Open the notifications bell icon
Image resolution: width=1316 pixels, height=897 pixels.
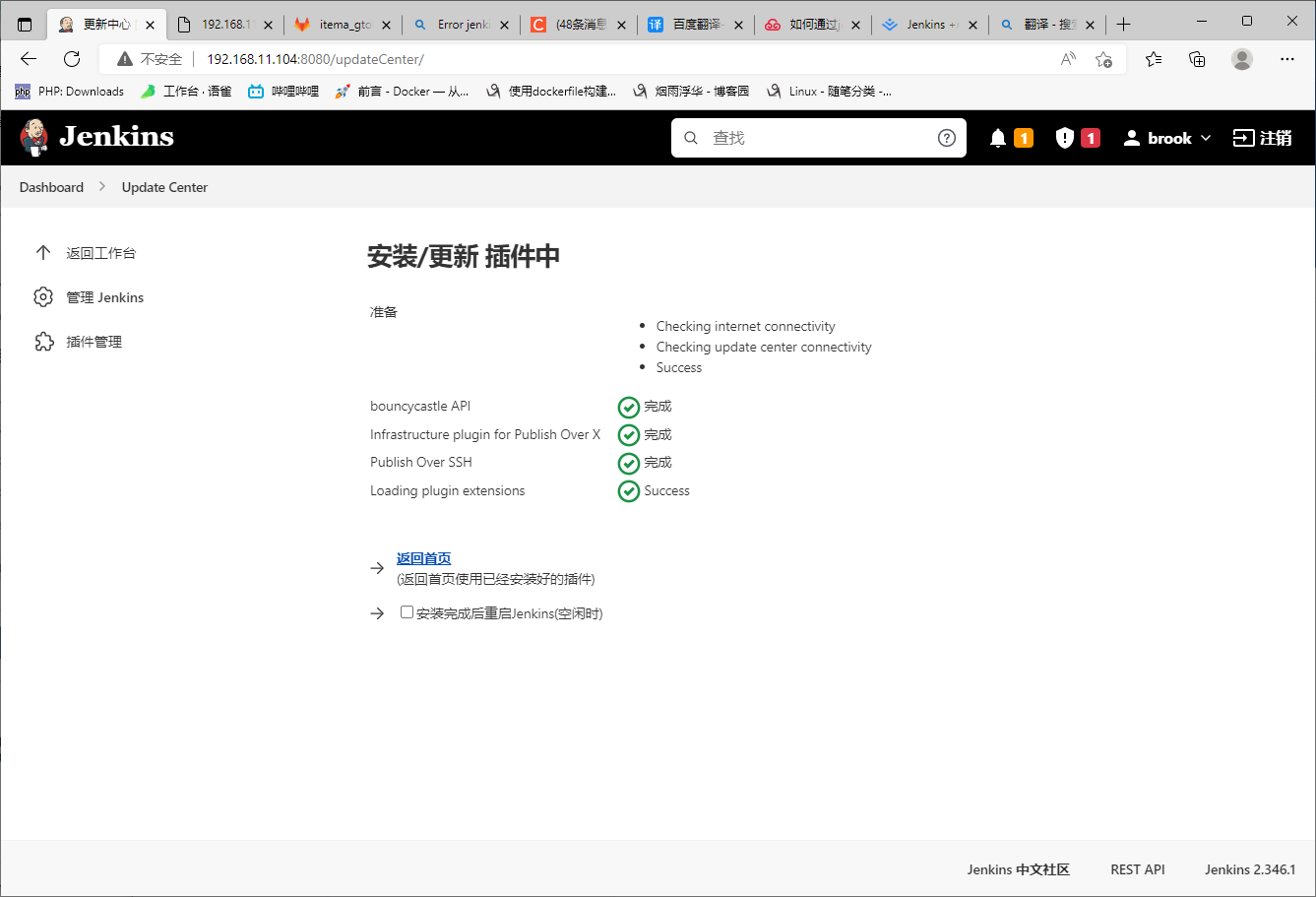click(998, 138)
